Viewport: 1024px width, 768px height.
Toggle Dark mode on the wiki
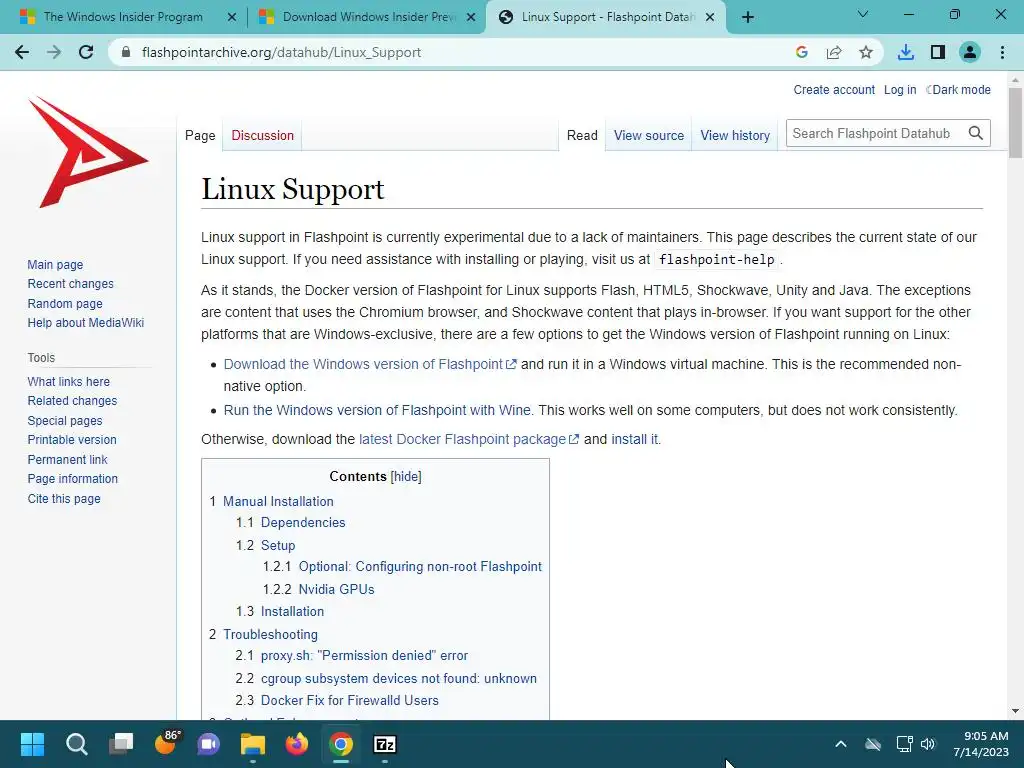coord(958,89)
